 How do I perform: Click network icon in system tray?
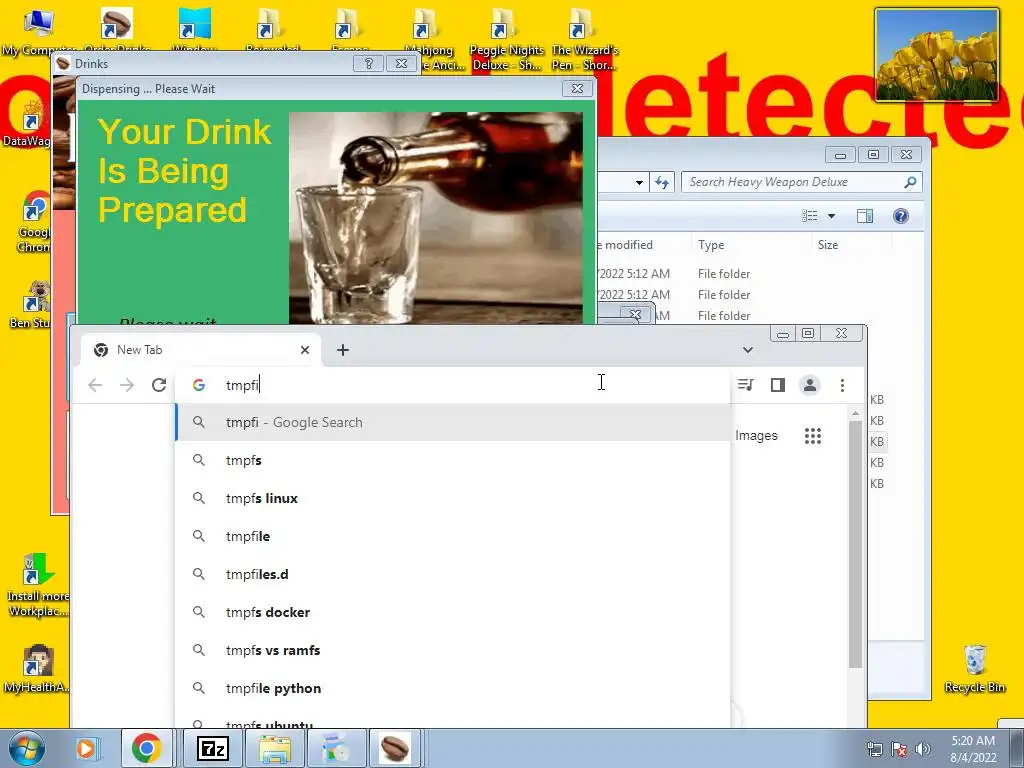coord(874,749)
